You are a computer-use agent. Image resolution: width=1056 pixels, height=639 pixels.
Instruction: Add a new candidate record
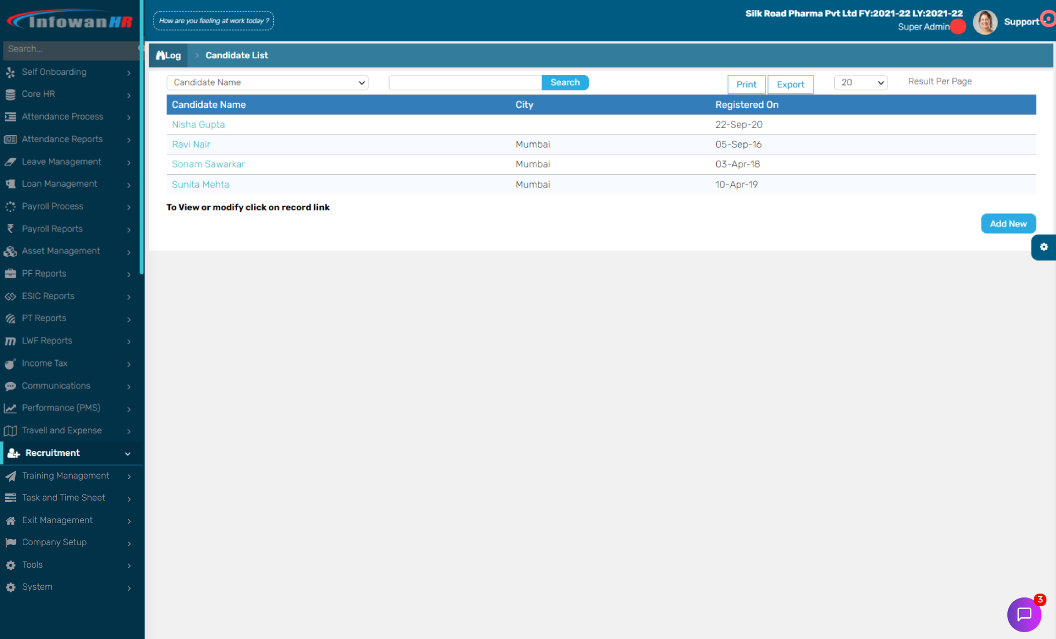(x=1008, y=223)
